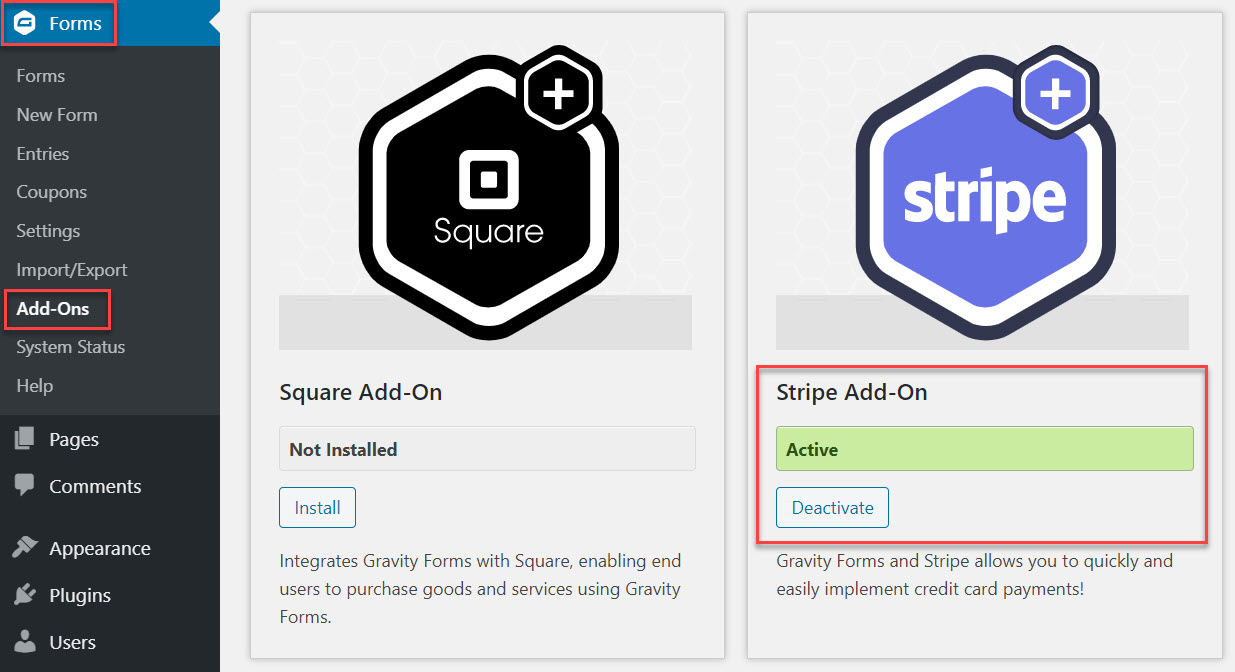Click the Pages icon in sidebar
Screen dimensions: 1235x672
point(25,439)
